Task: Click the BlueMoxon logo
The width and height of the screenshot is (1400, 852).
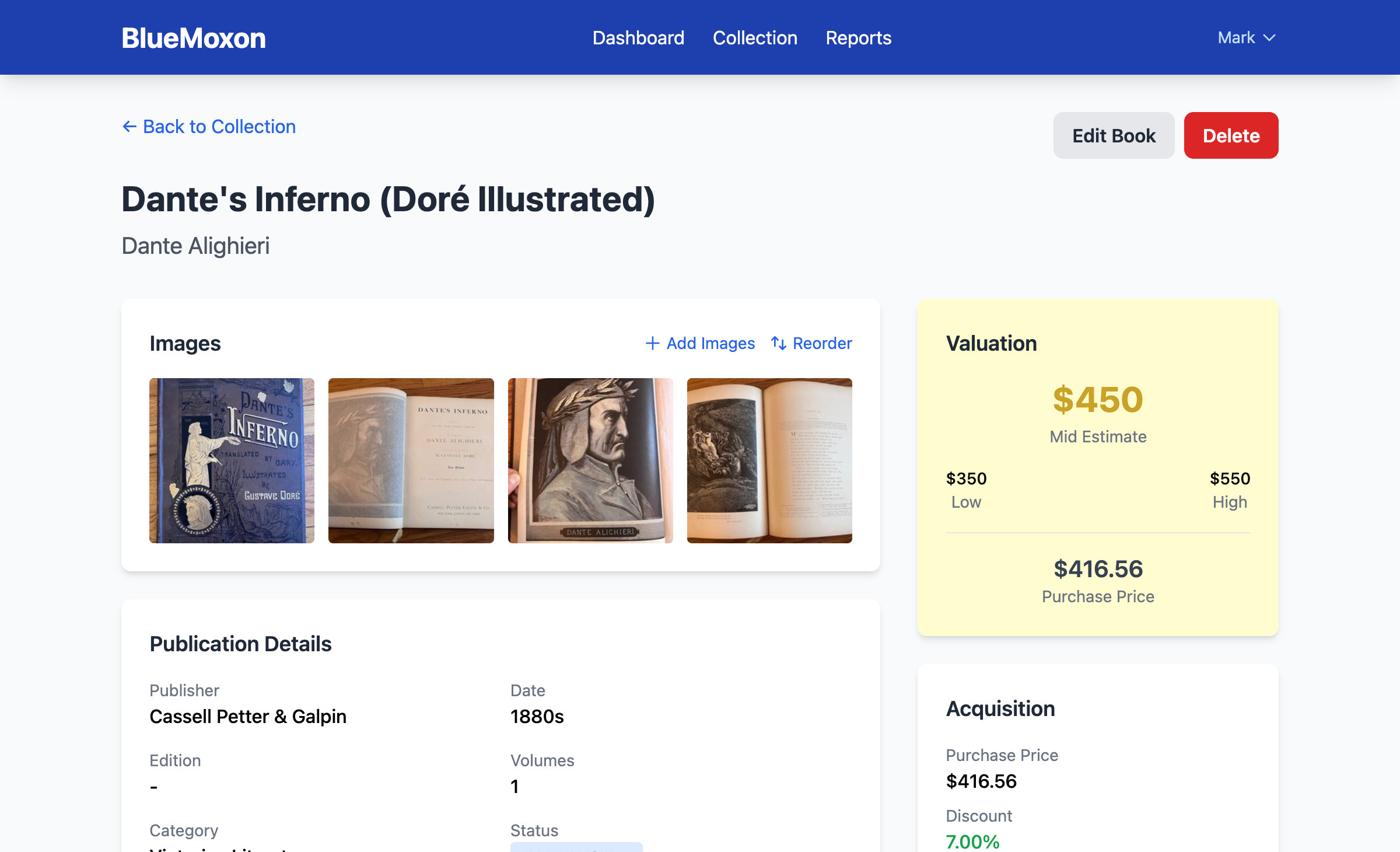Action: (194, 38)
